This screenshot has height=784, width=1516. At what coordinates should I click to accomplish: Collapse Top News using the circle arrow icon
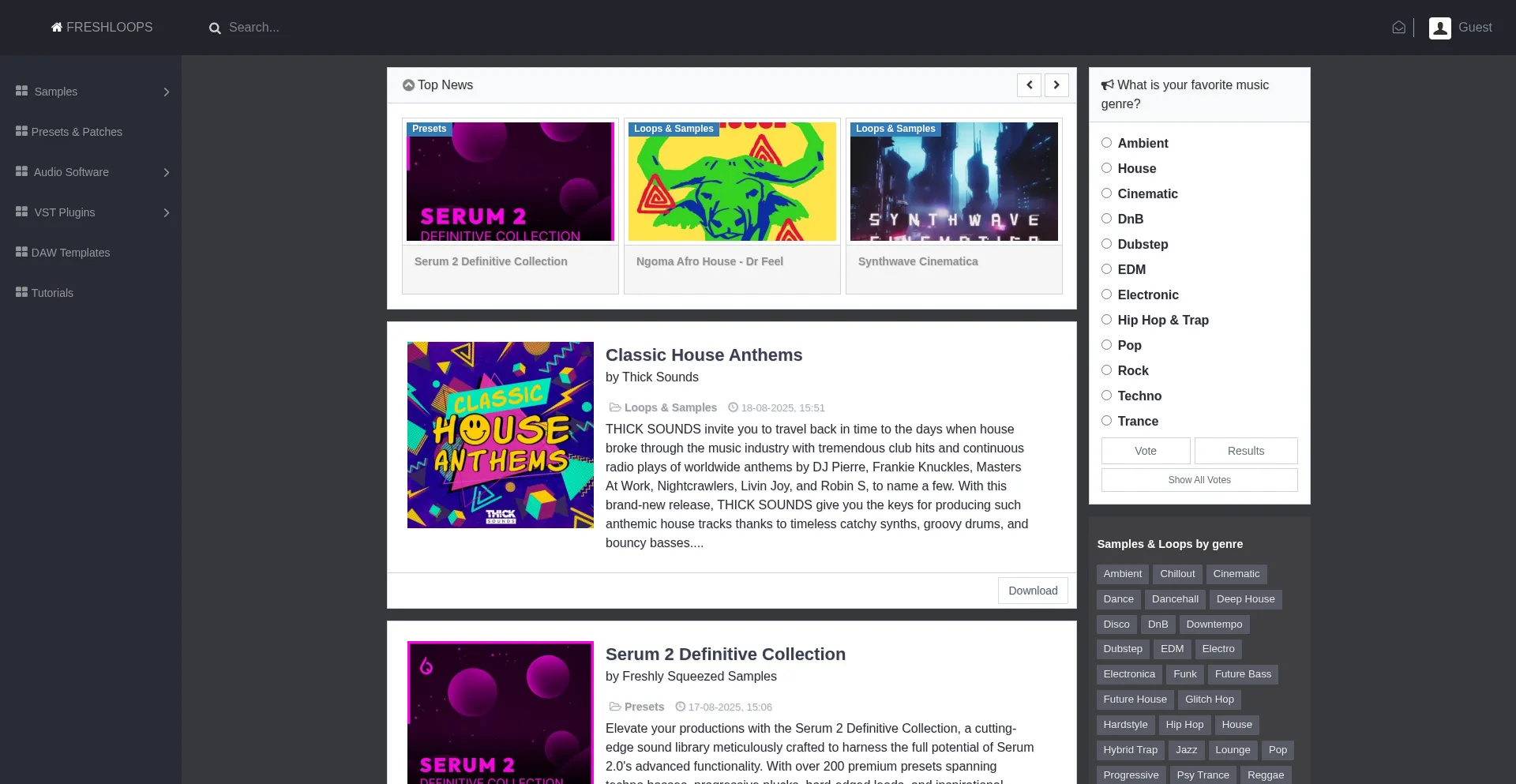(x=408, y=85)
